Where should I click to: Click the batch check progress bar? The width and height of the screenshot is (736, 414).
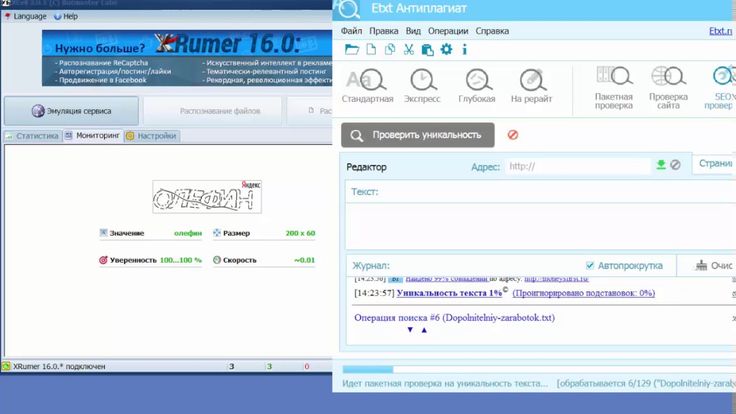[x=539, y=369]
